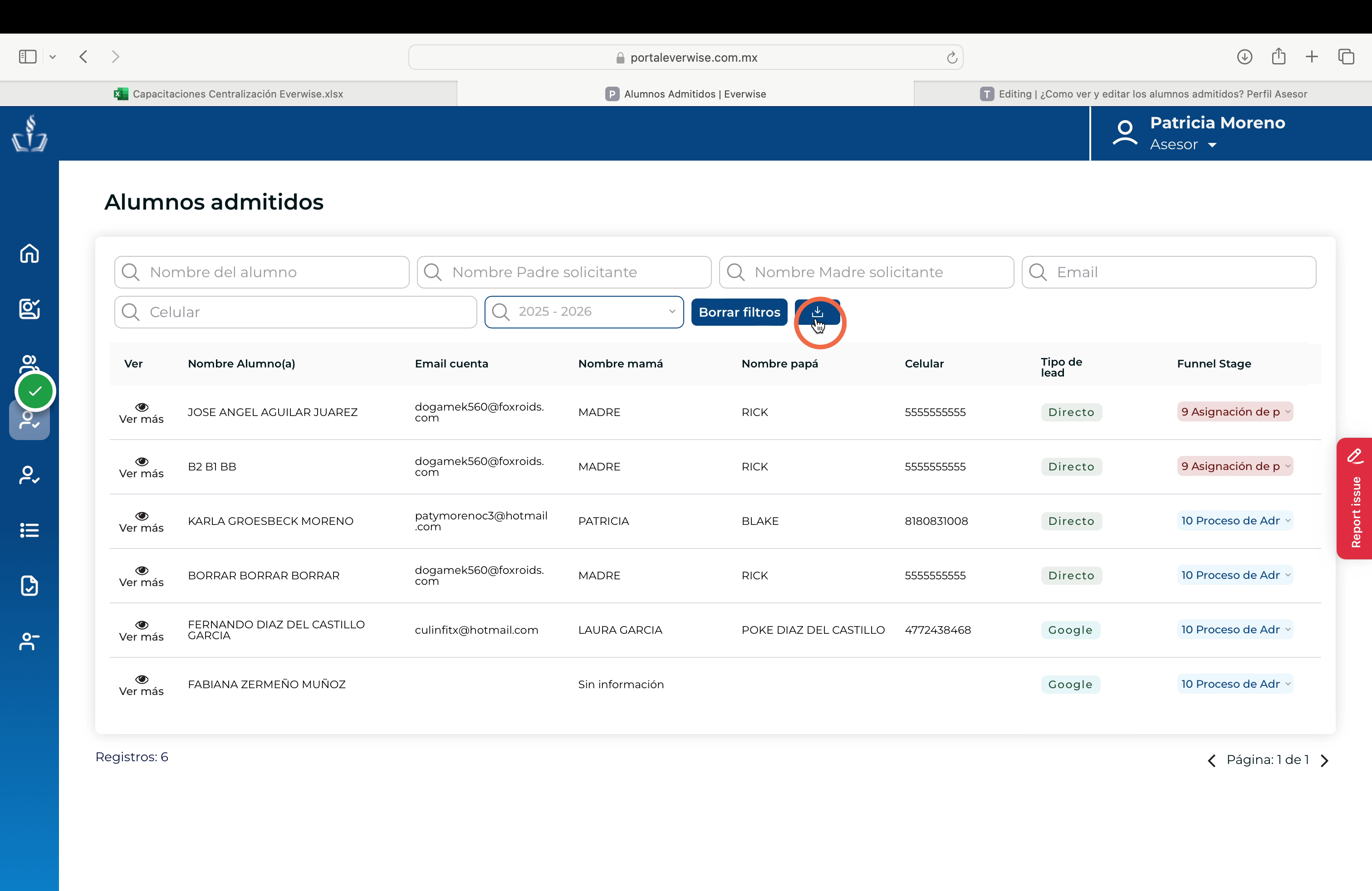Open Funnel Stage dropdown for FABIANA ZERMEÑO
This screenshot has height=891, width=1372.
click(x=1235, y=684)
